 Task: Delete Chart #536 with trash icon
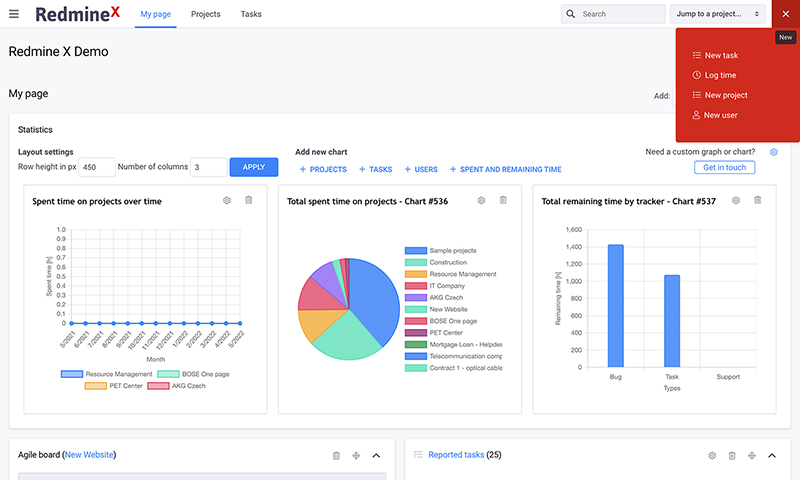[503, 200]
